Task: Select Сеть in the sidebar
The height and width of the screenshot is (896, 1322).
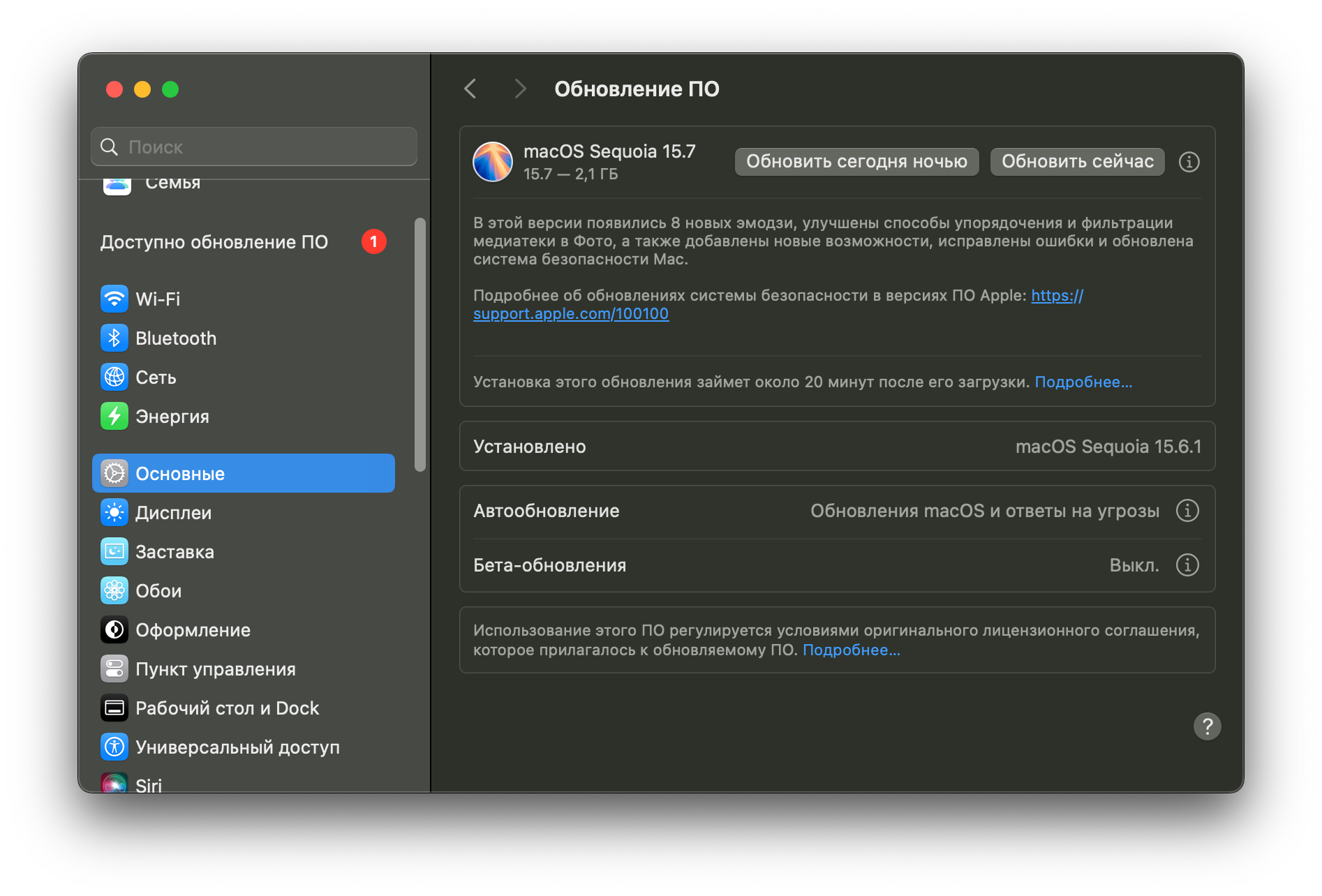Action: tap(243, 377)
